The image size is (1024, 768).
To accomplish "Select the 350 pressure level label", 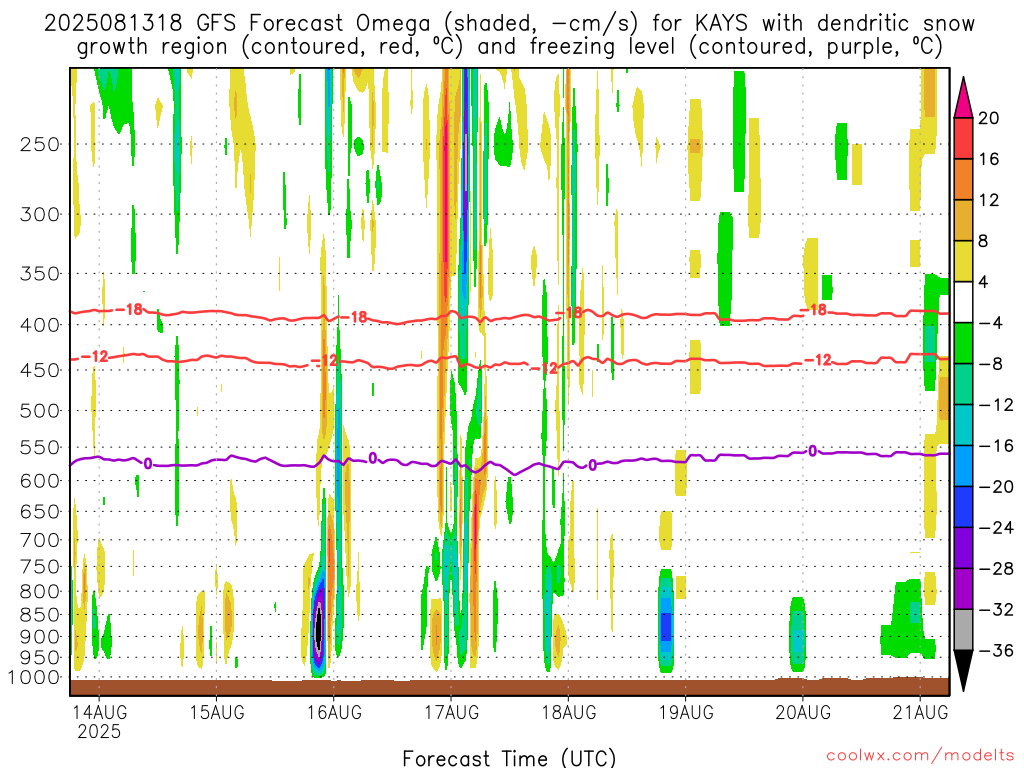I will [40, 273].
